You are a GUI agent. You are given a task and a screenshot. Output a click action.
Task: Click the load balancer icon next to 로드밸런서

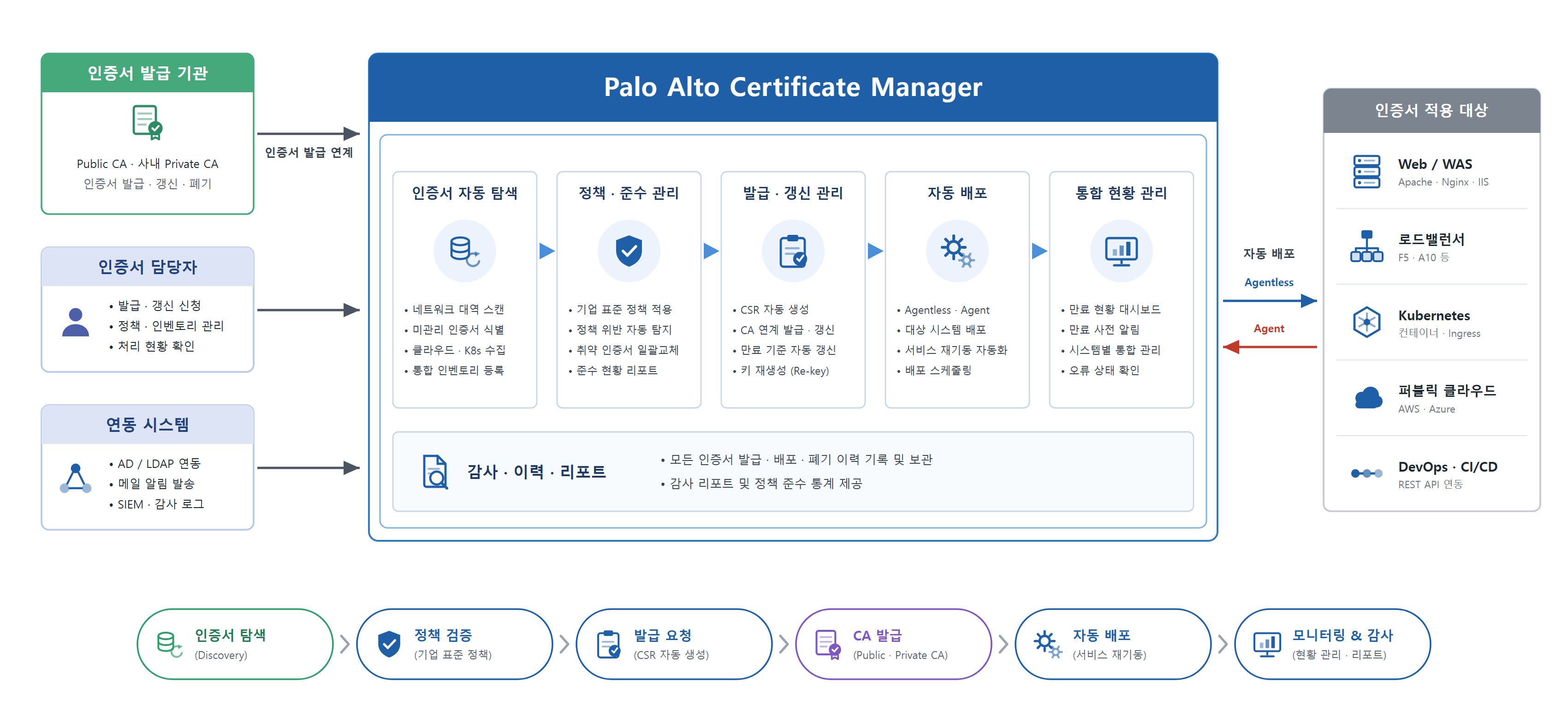pos(1366,247)
